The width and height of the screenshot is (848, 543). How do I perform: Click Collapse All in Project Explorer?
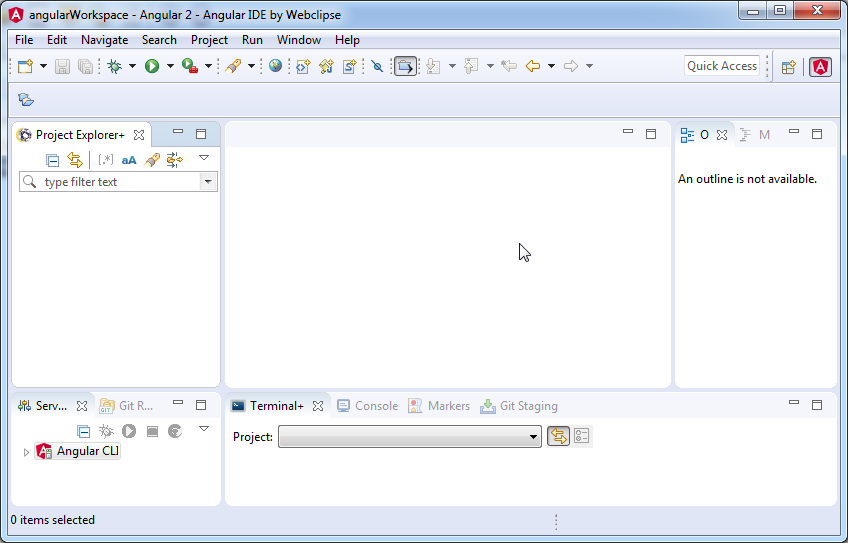pos(52,160)
